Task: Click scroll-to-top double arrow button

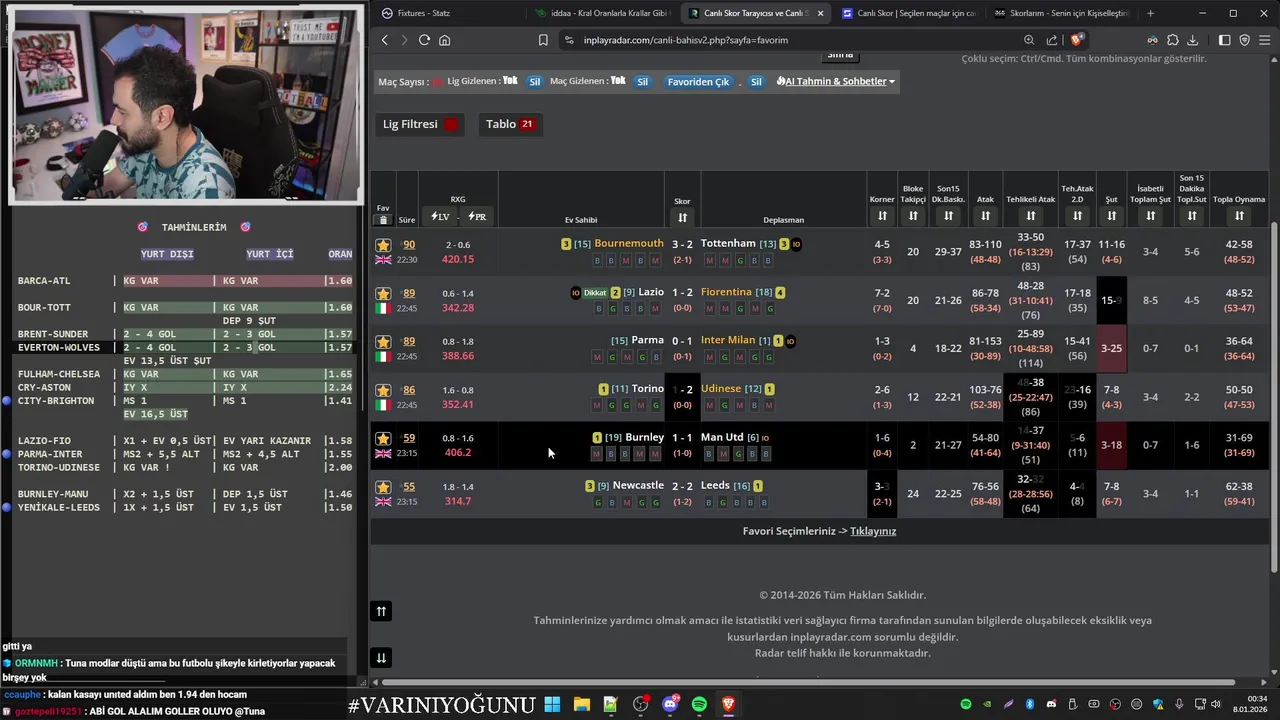Action: (x=381, y=611)
